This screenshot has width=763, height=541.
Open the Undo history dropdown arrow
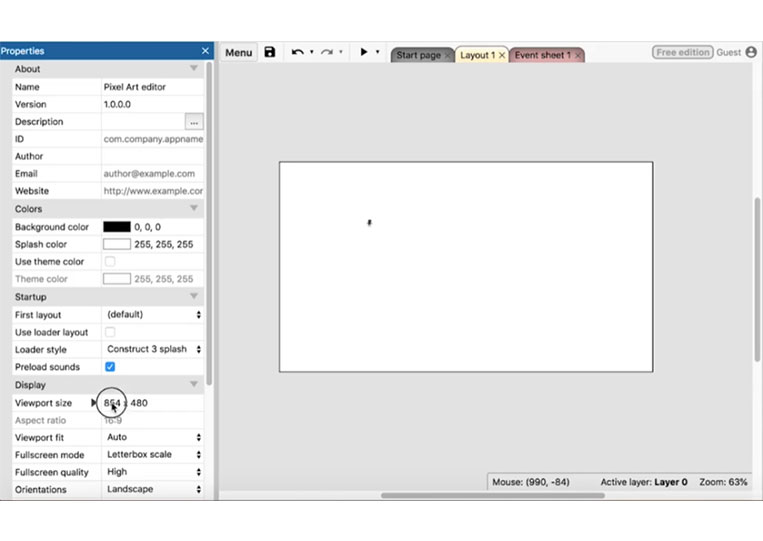point(312,52)
